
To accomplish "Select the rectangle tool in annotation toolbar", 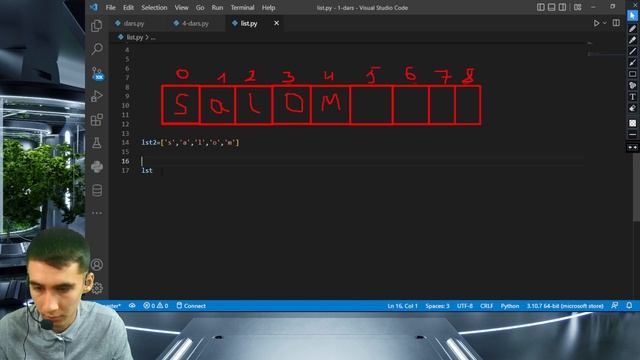I will coord(632,74).
